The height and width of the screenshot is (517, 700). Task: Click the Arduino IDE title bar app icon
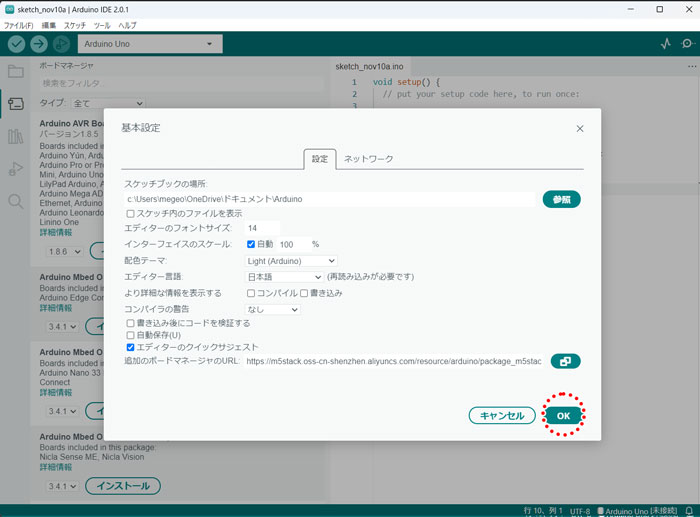pyautogui.click(x=9, y=9)
